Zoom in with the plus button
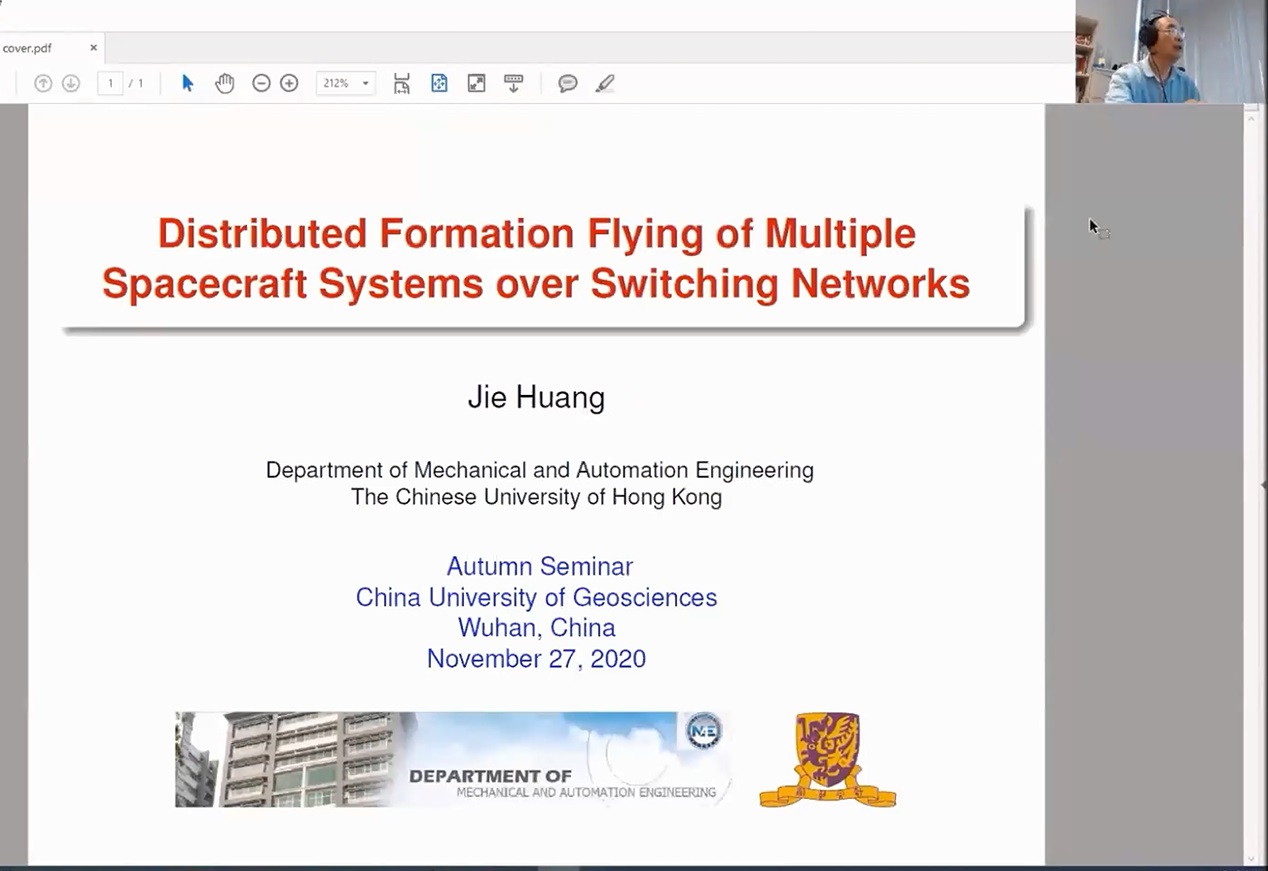 point(289,84)
